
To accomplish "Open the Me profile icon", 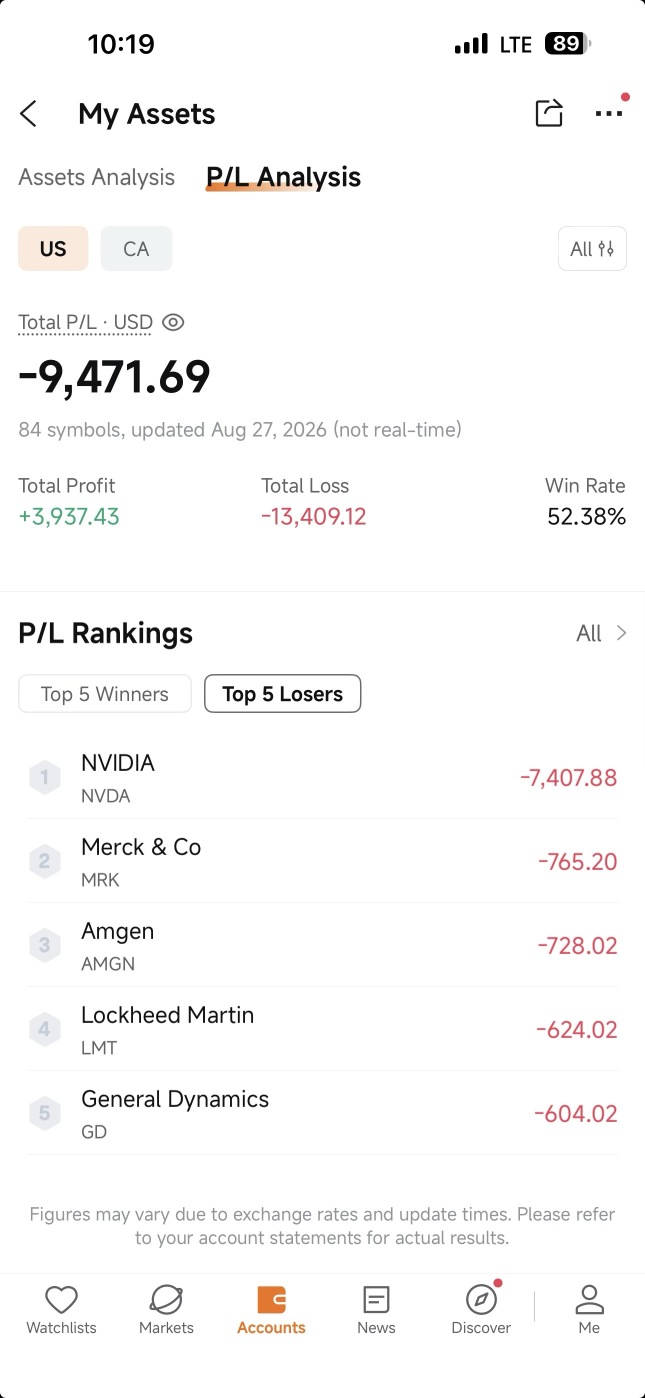I will point(589,1300).
